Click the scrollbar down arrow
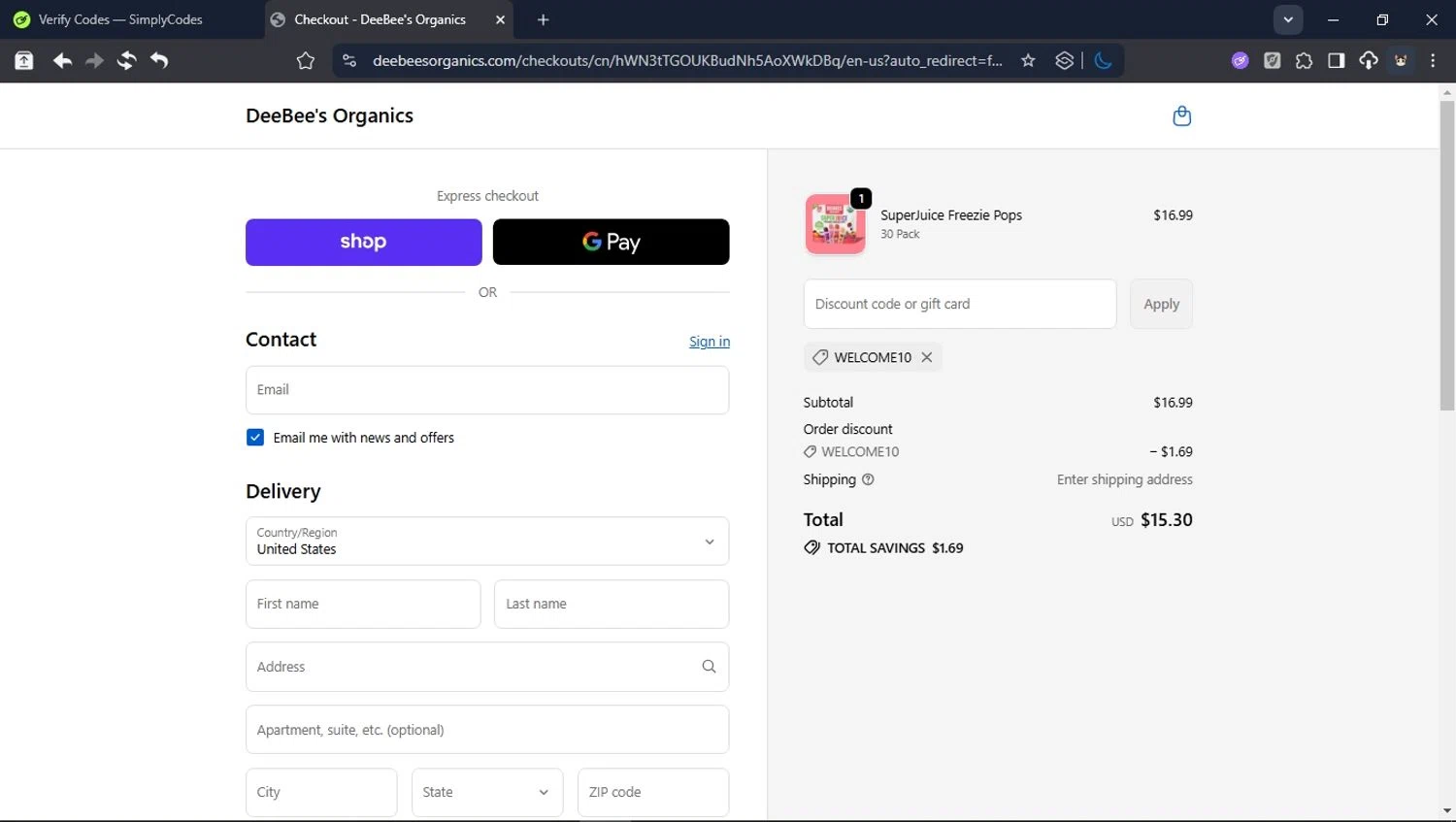Screen dimensions: 1456x822 pyautogui.click(x=1447, y=811)
